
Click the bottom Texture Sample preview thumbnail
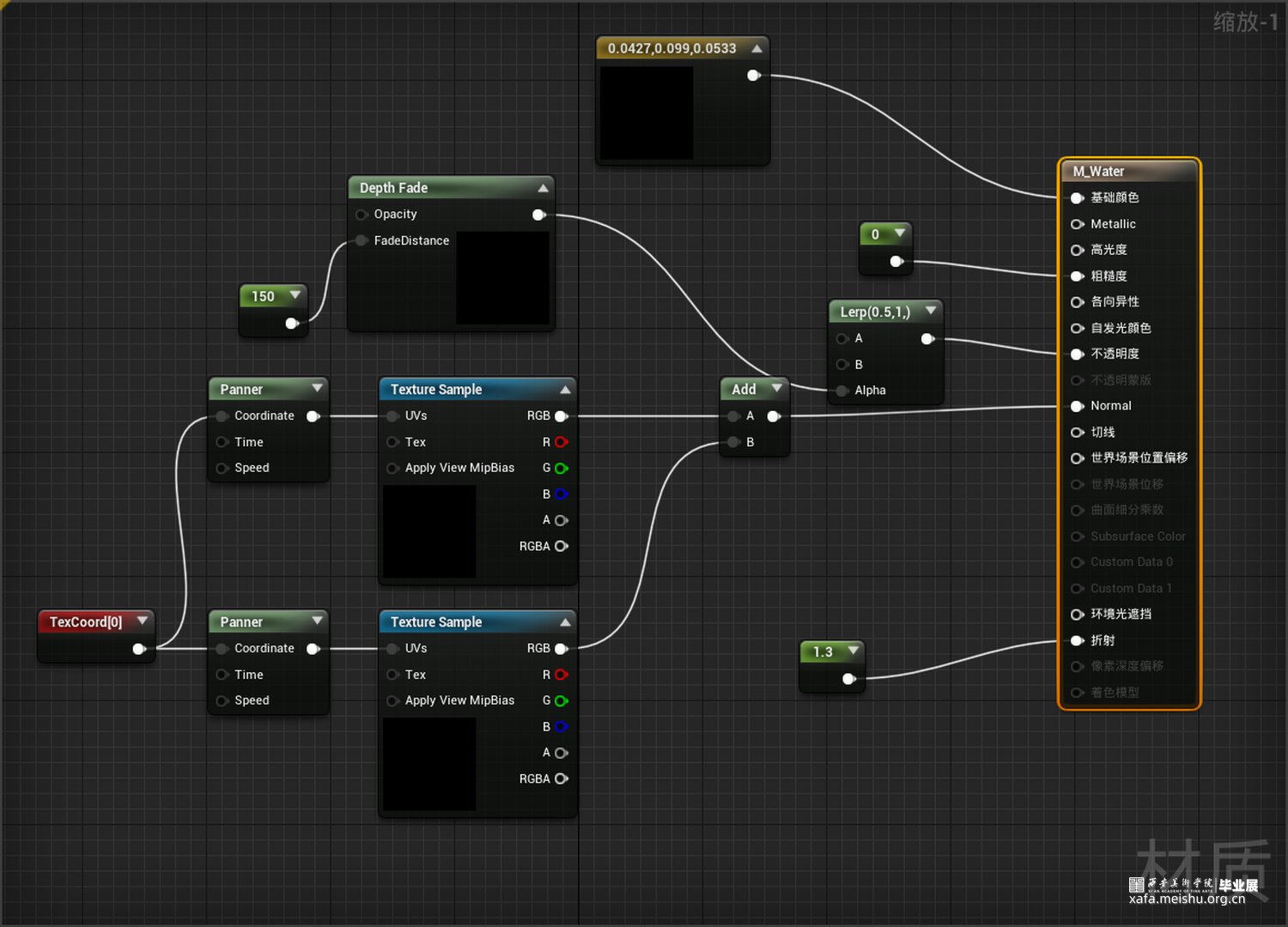click(x=429, y=764)
